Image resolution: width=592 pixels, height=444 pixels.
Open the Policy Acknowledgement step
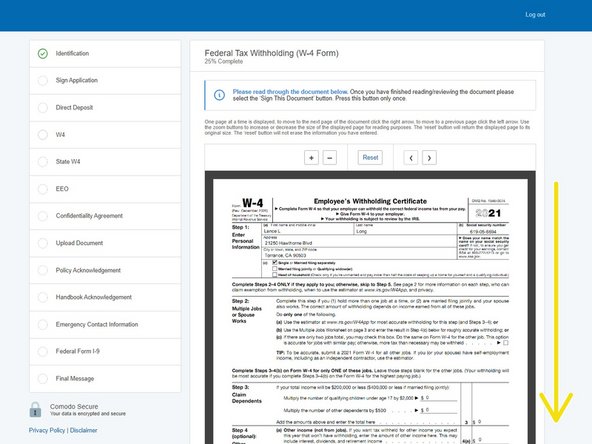[x=105, y=270]
